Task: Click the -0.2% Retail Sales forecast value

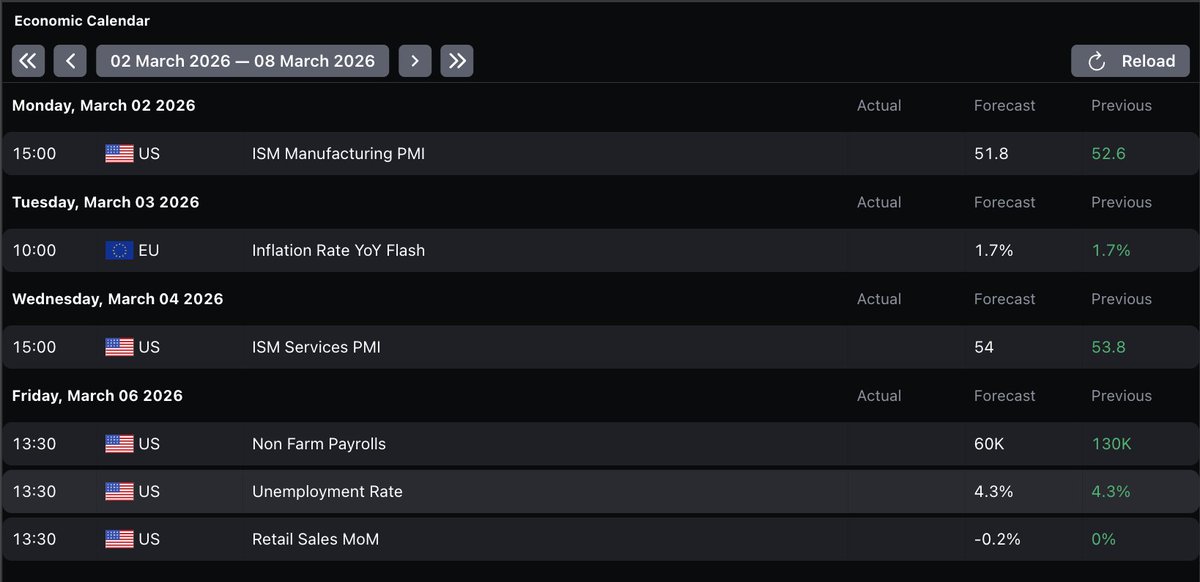Action: tap(997, 540)
